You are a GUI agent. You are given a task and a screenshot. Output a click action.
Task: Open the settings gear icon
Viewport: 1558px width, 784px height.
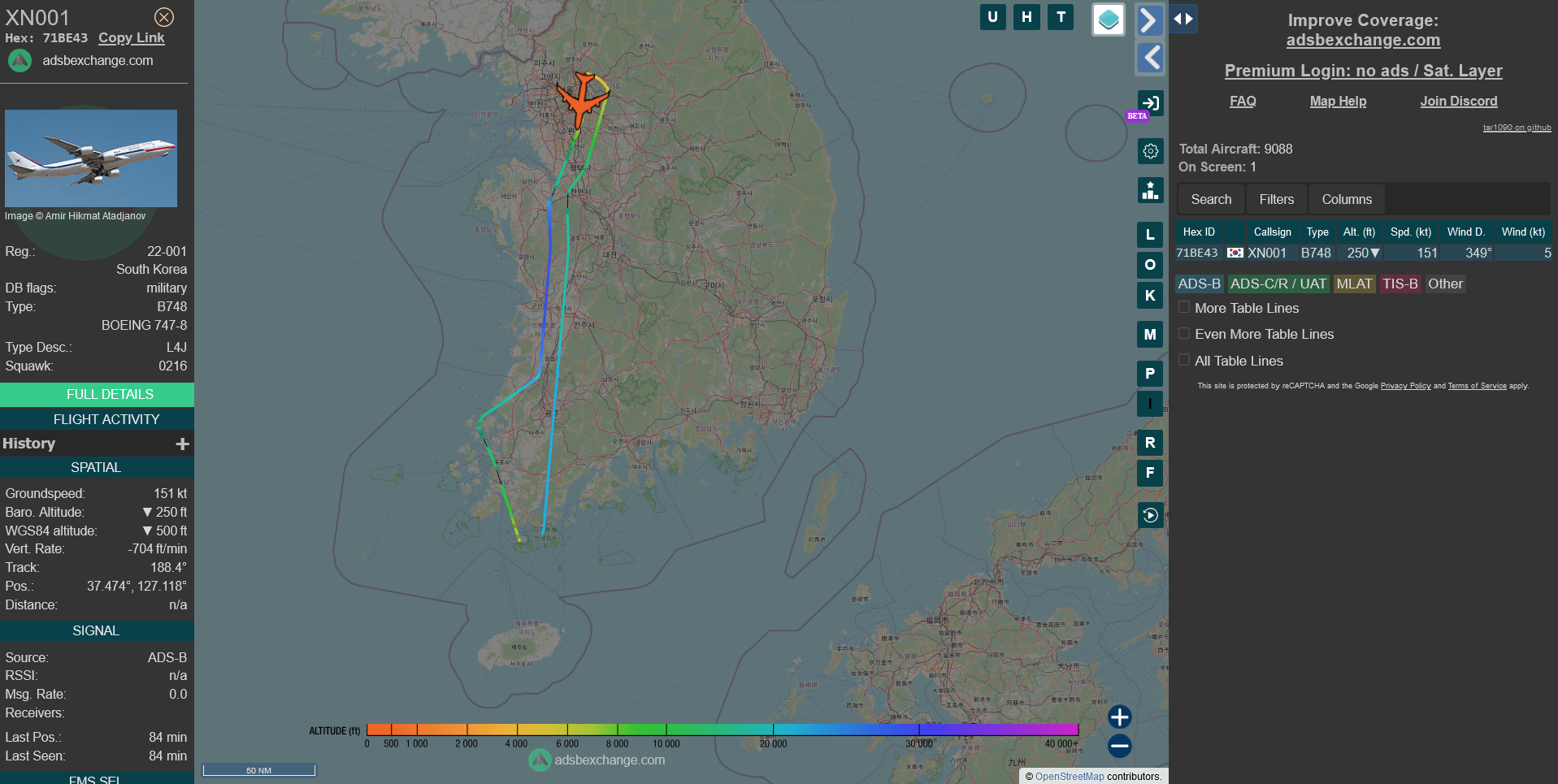coord(1150,150)
